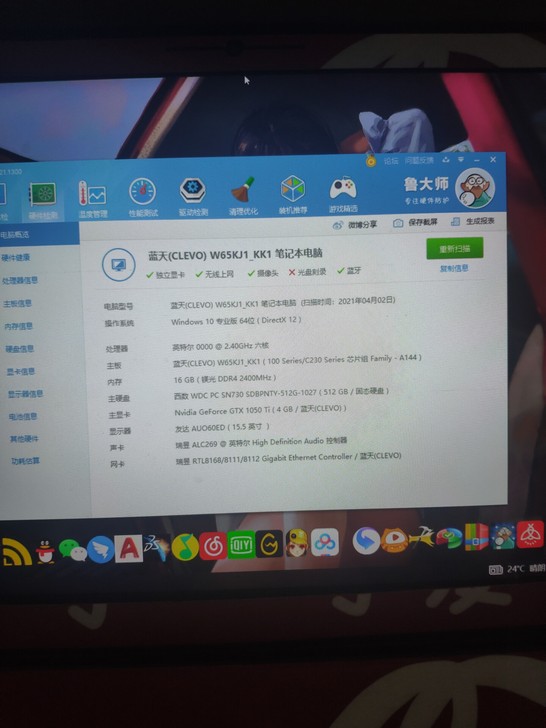Click Nvidia GeForce GTX 1050 Ti text
546x728 pixels.
[x=260, y=411]
